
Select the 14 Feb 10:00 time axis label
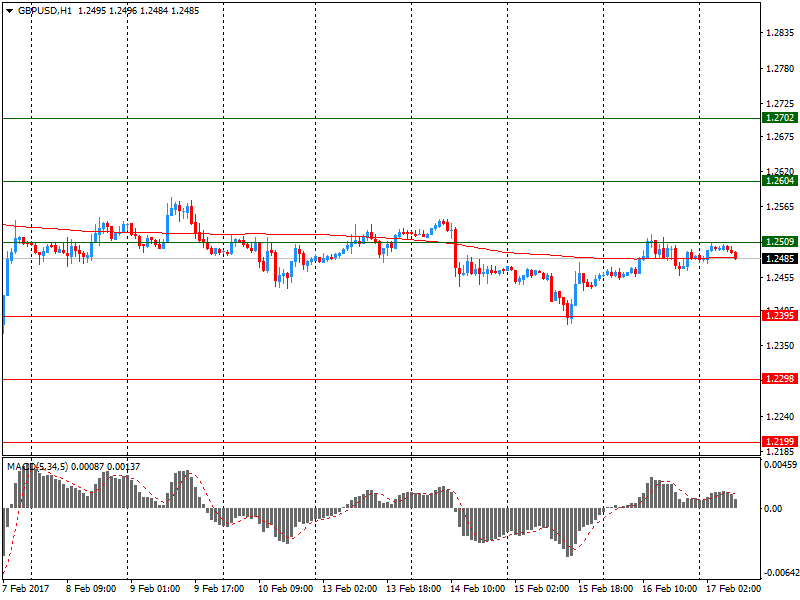[x=478, y=589]
